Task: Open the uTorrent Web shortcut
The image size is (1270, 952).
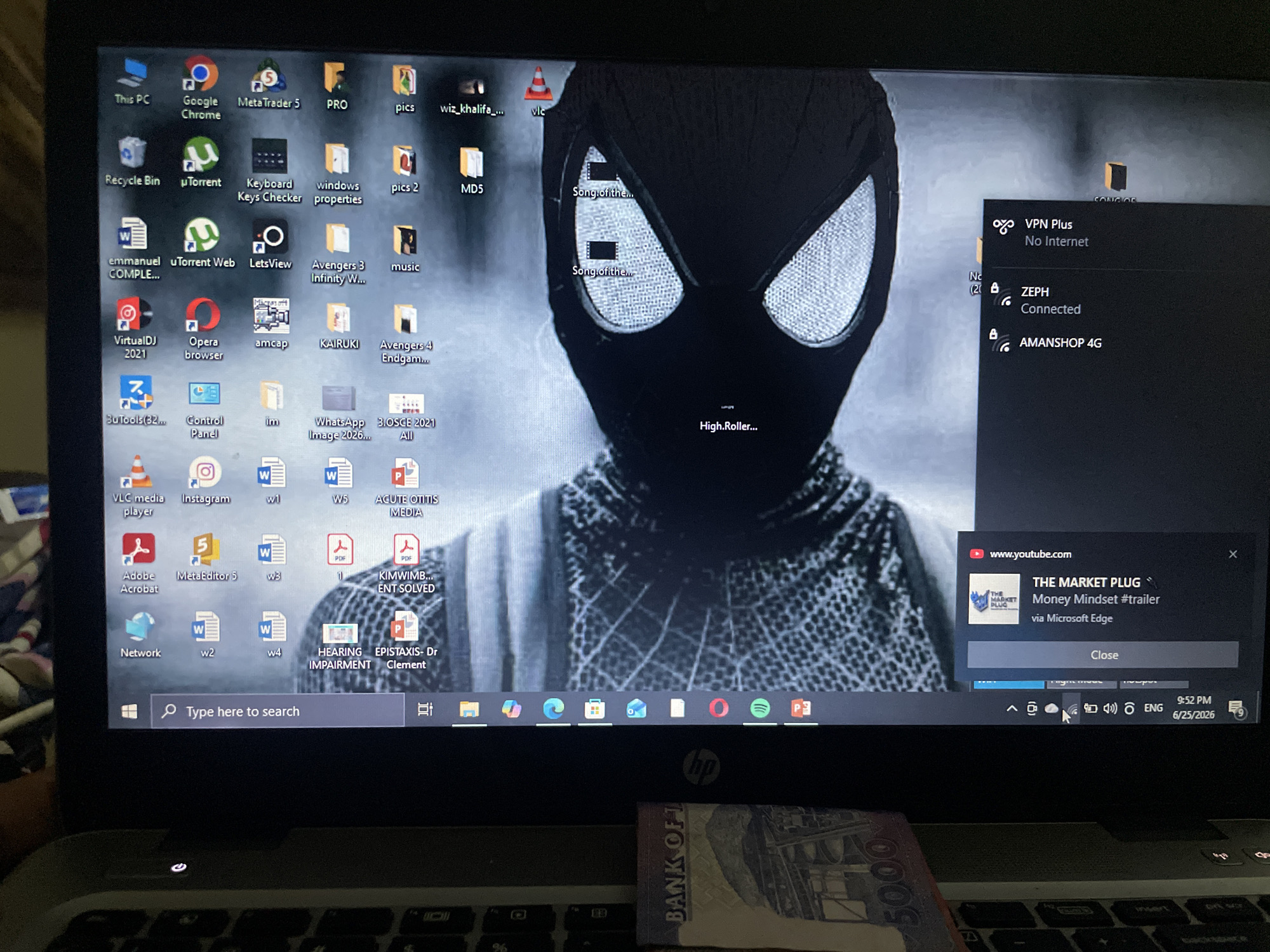Action: coord(202,243)
